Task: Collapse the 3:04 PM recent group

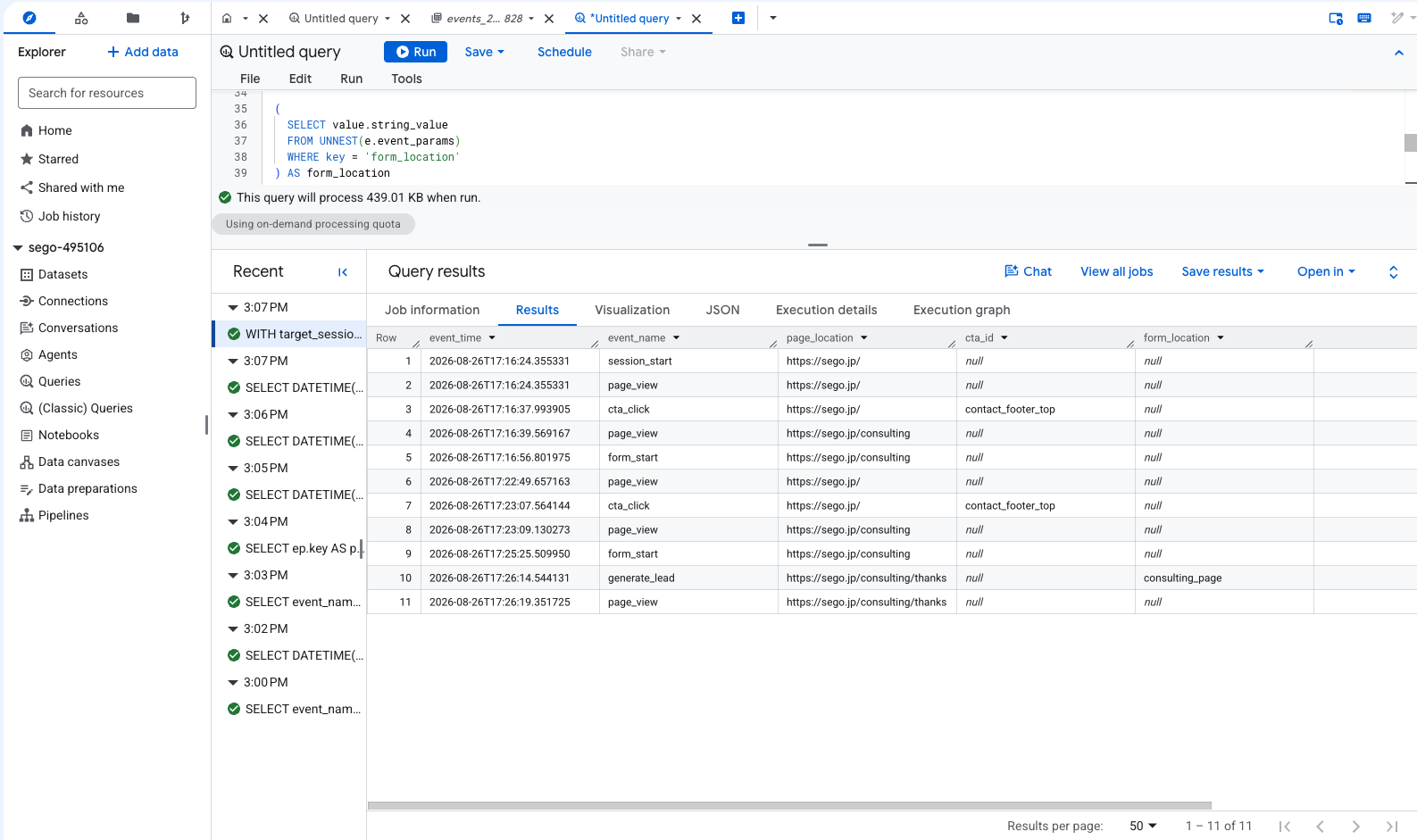Action: [233, 521]
